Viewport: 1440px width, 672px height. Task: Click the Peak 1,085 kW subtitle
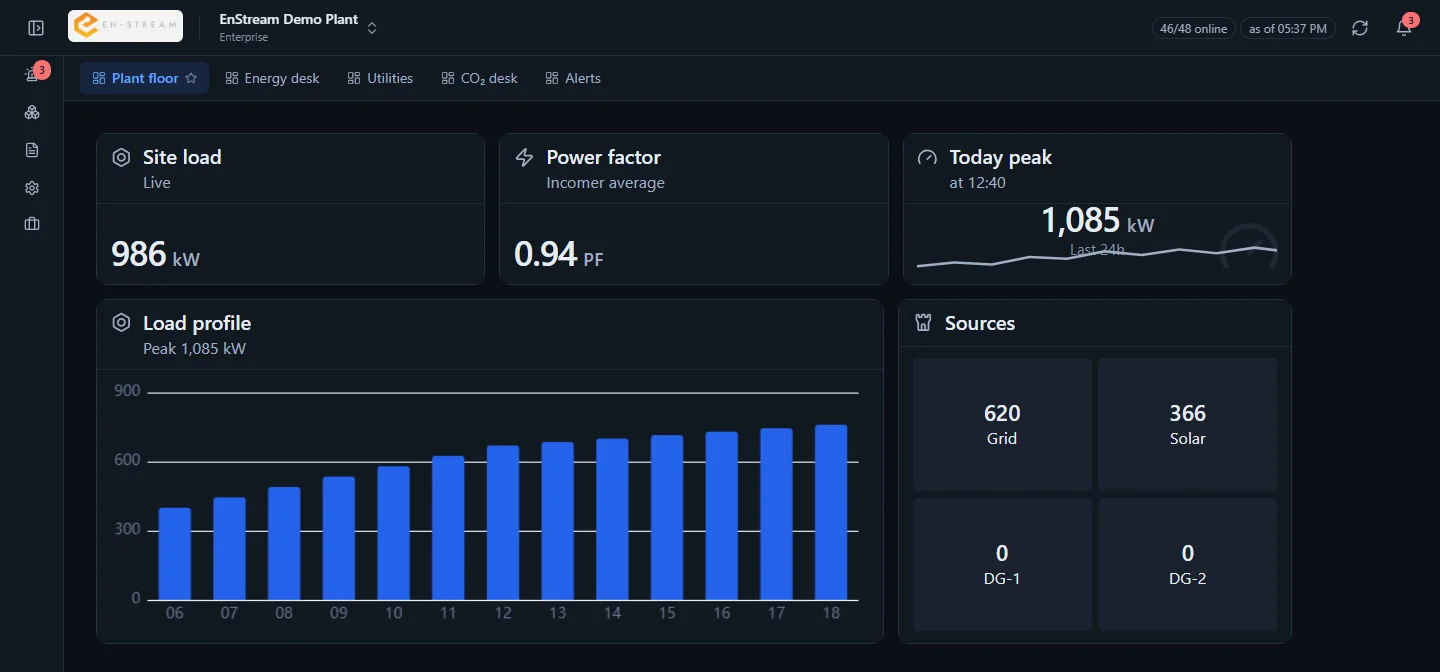point(194,349)
